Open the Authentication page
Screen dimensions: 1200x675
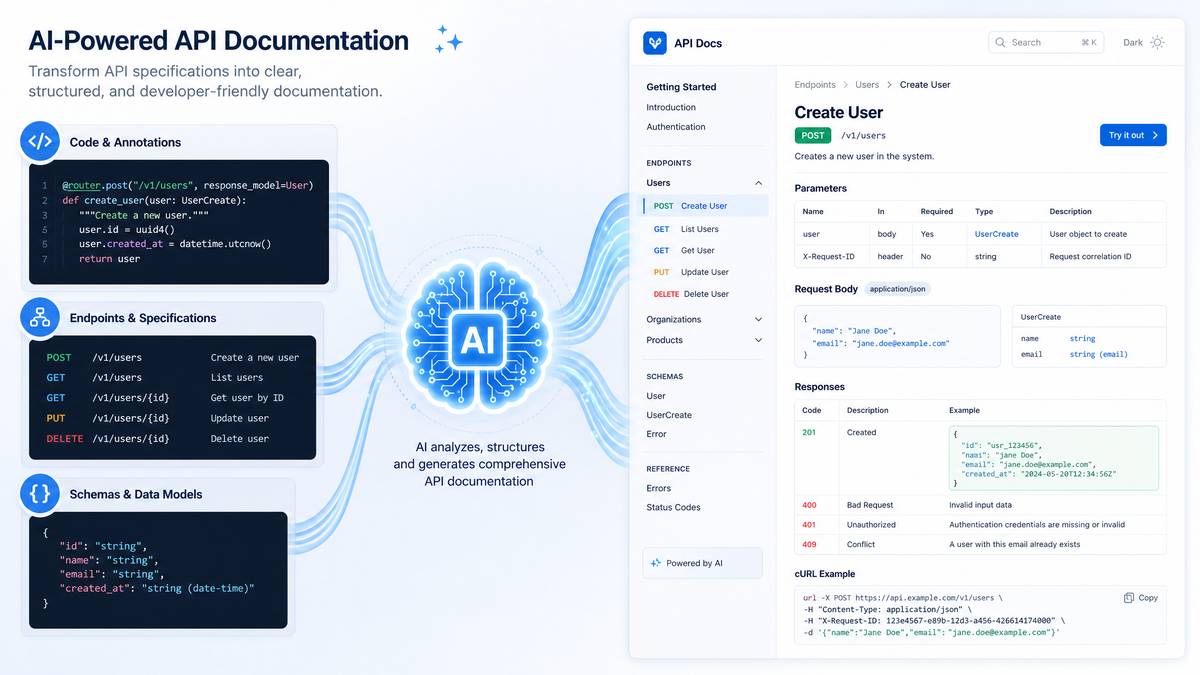tap(676, 127)
